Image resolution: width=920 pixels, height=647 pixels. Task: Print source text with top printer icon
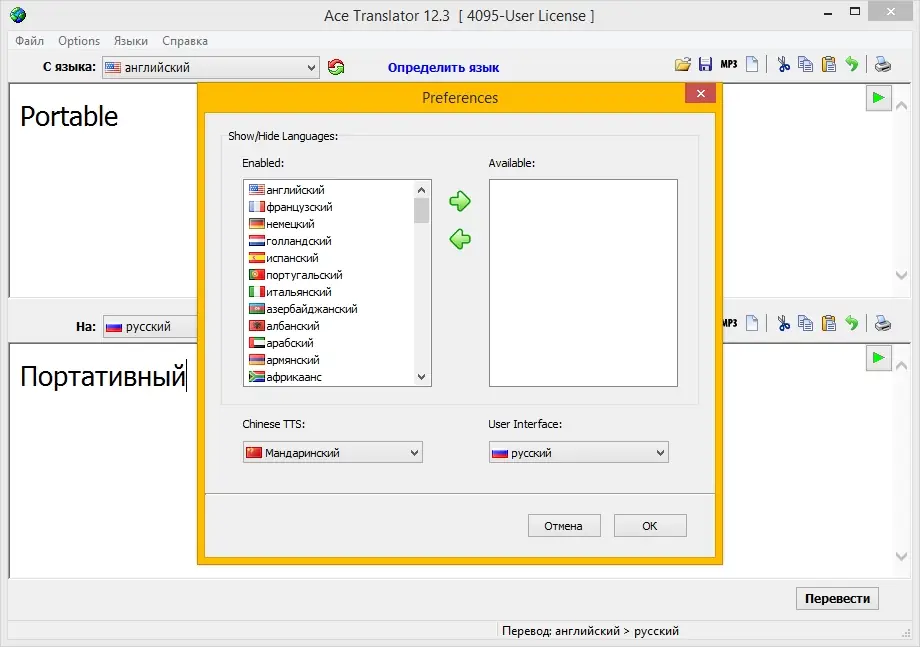click(x=882, y=65)
